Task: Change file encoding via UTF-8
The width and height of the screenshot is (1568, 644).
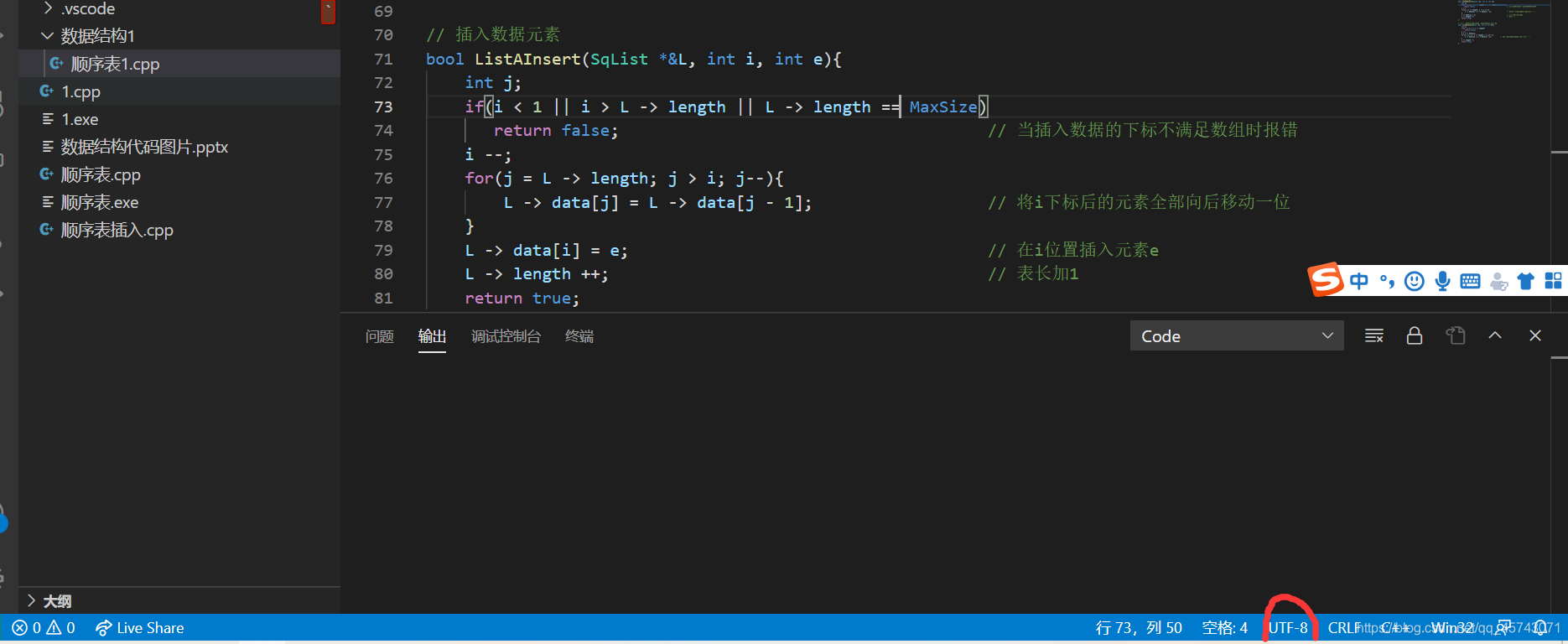Action: click(1288, 628)
